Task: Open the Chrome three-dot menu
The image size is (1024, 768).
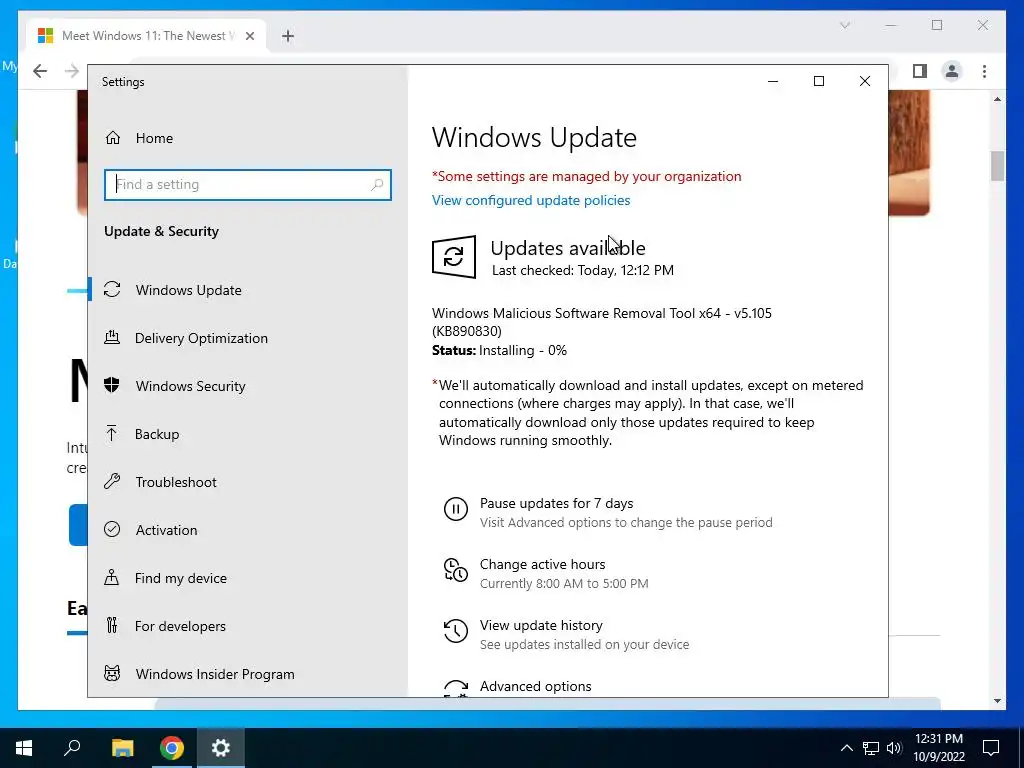Action: coord(984,71)
